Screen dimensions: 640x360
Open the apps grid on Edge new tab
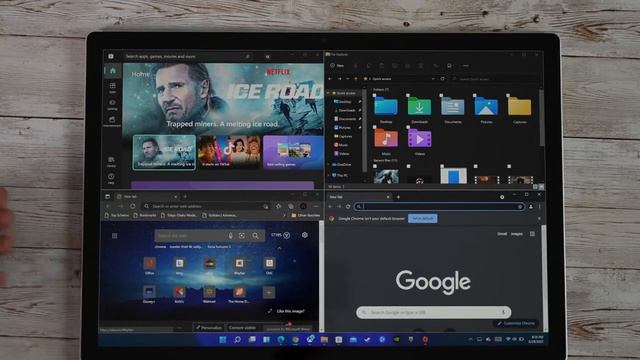(114, 236)
